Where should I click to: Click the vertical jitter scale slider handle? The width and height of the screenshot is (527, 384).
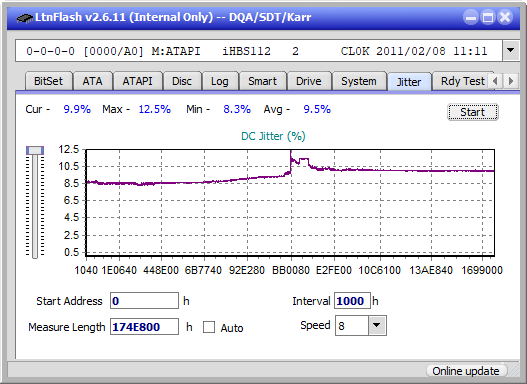pos(35,150)
